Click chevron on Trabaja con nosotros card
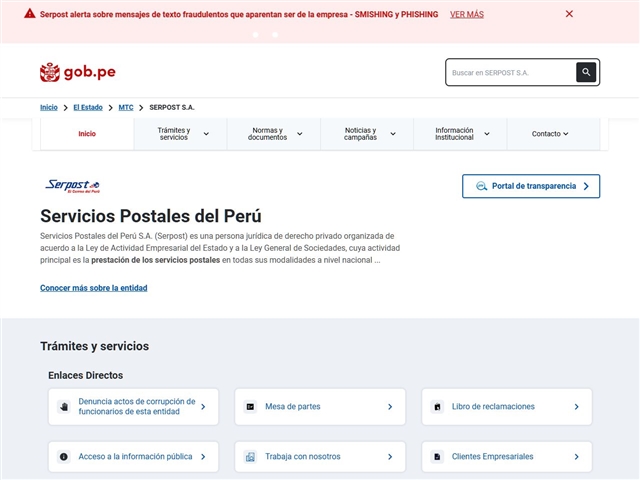This screenshot has width=640, height=480. pyautogui.click(x=390, y=456)
